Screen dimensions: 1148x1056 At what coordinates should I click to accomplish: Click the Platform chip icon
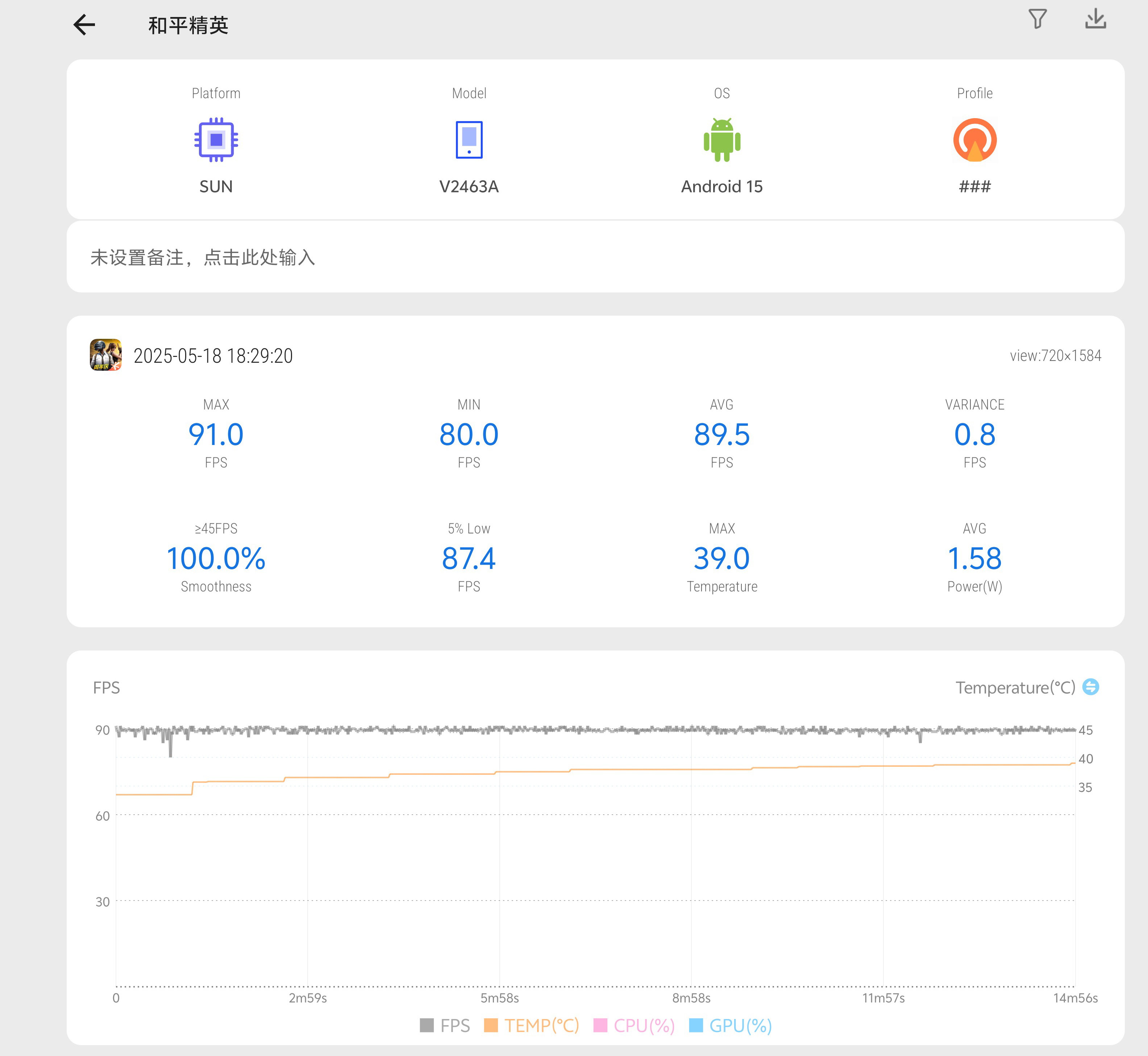216,140
